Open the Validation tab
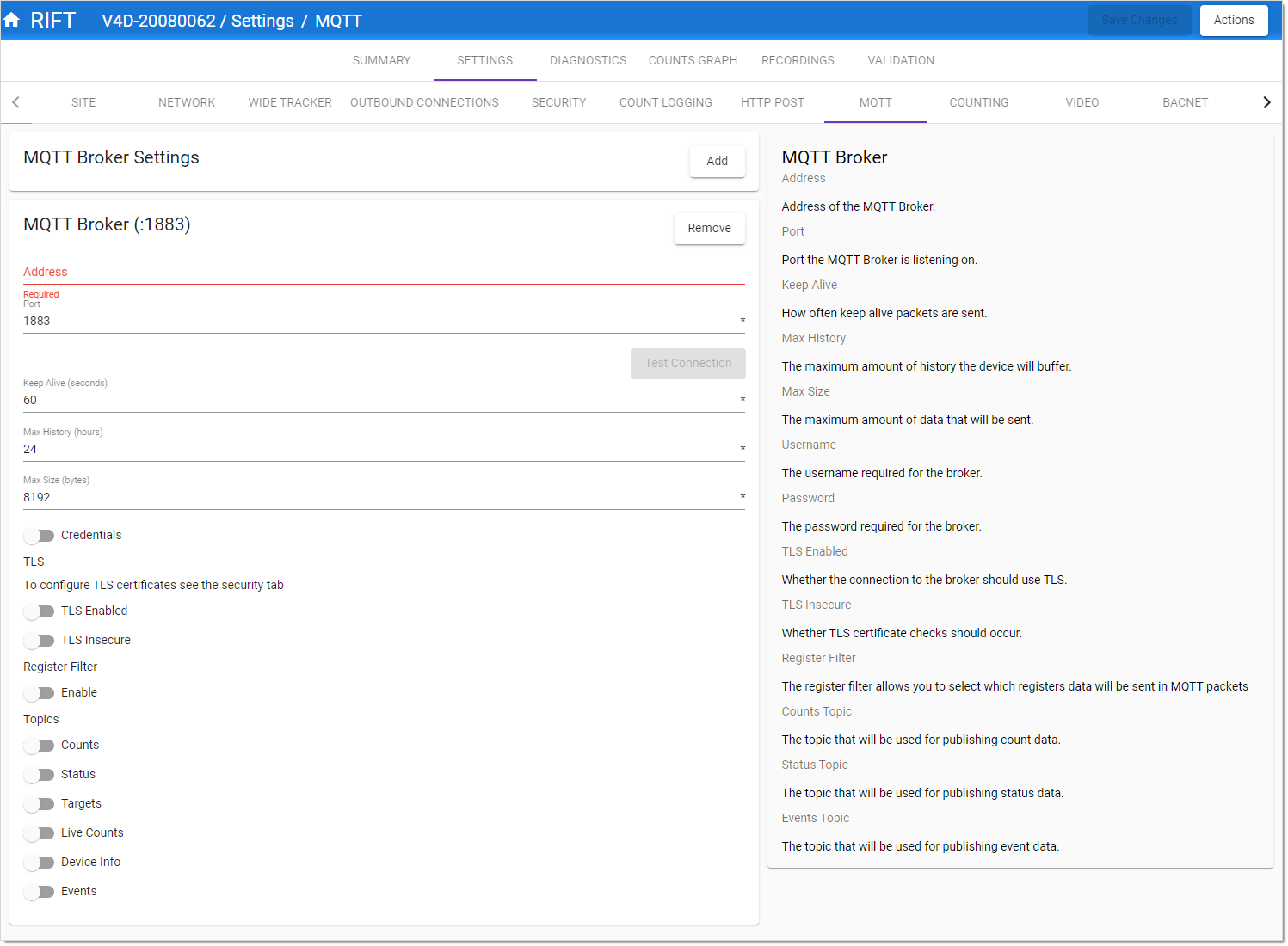Image resolution: width=1288 pixels, height=946 pixels. [901, 60]
